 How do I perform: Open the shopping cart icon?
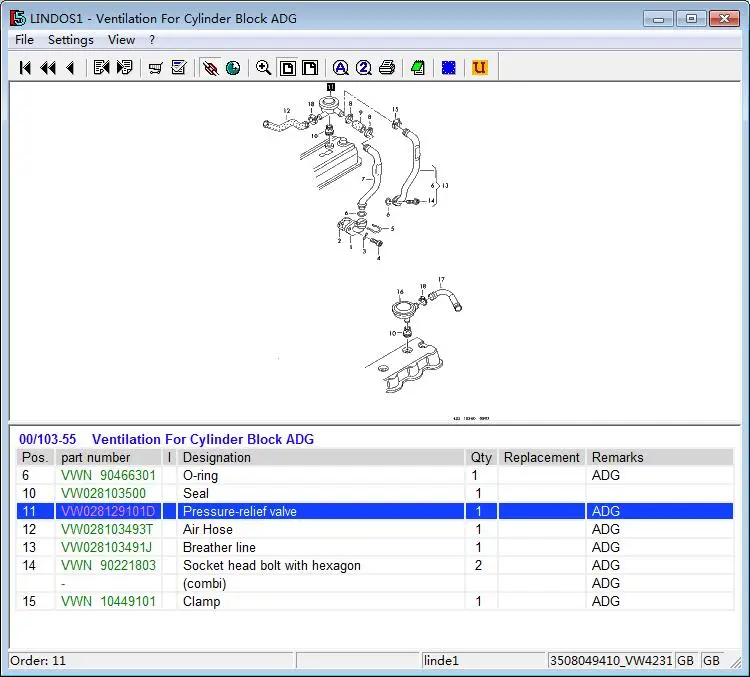pos(155,68)
